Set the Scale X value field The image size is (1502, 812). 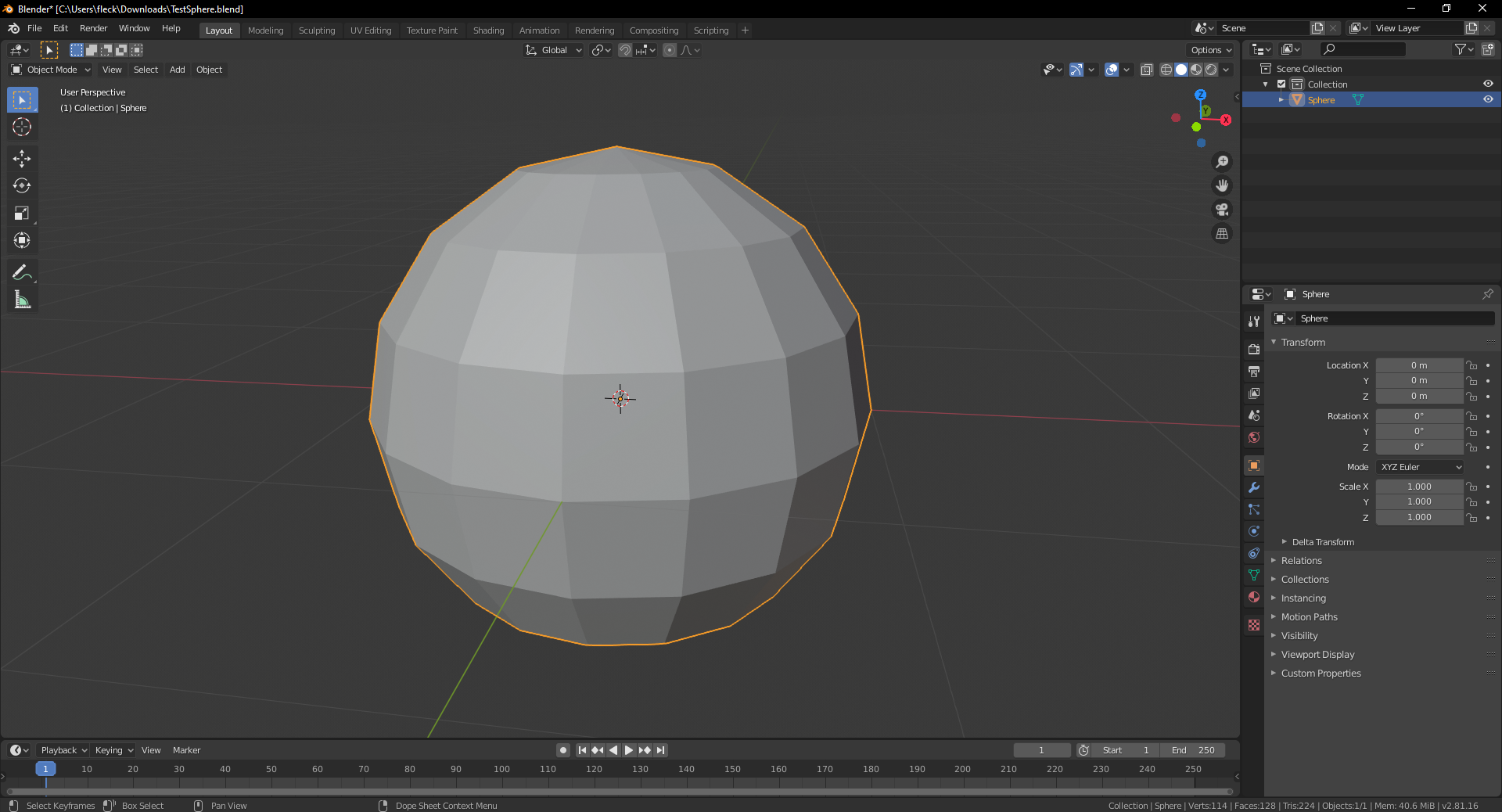coord(1419,486)
